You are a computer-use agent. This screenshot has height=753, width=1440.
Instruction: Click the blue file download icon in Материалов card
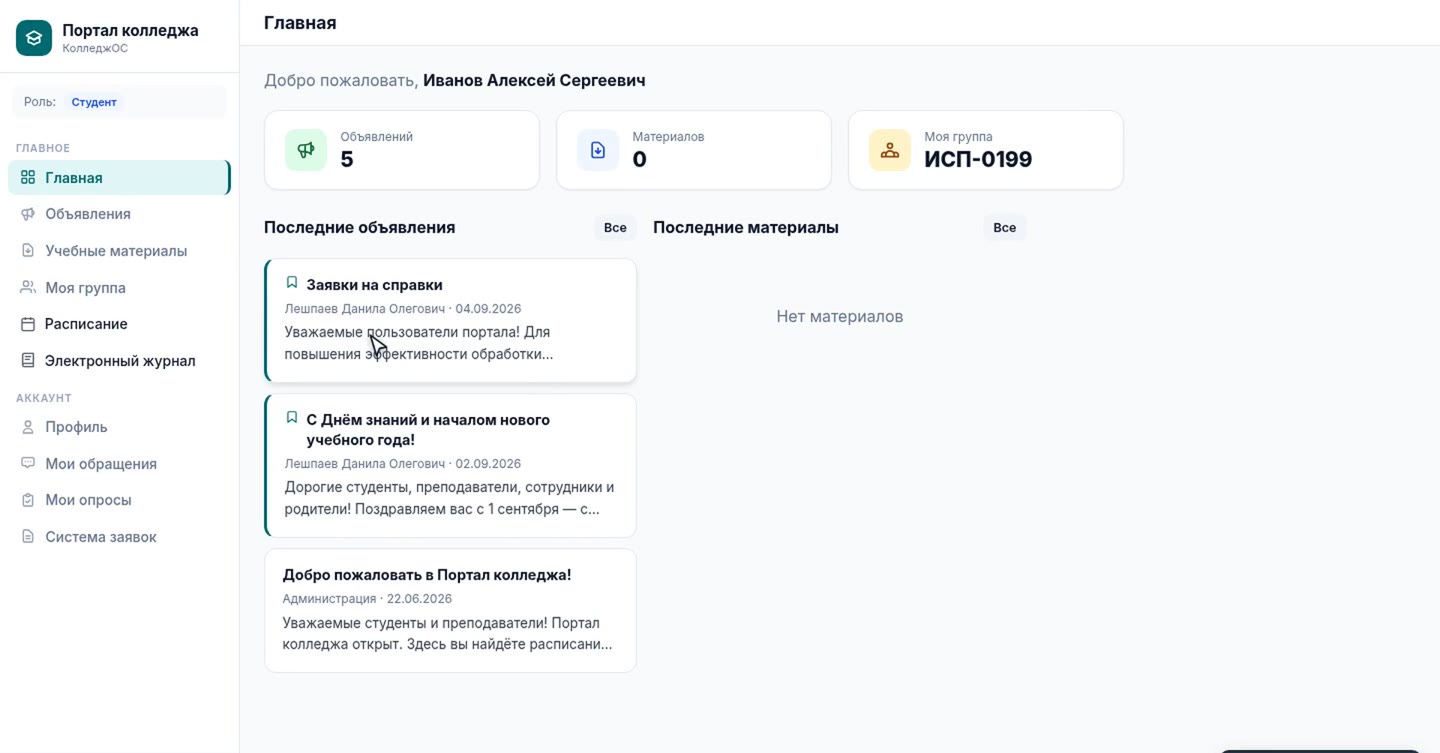598,150
